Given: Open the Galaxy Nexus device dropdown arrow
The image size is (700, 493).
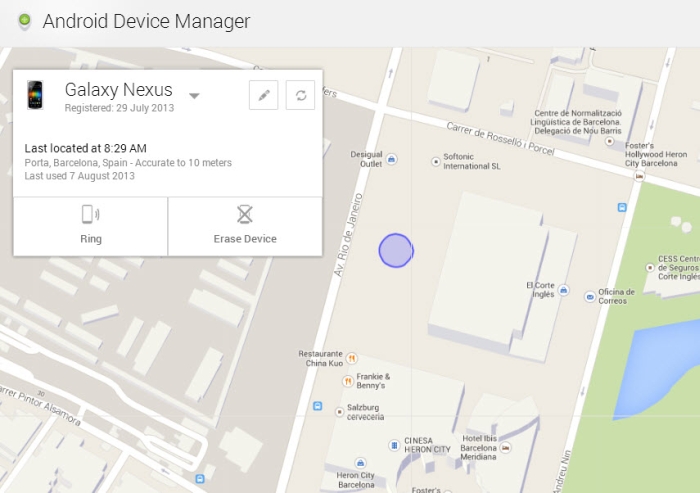Looking at the screenshot, I should click(194, 96).
